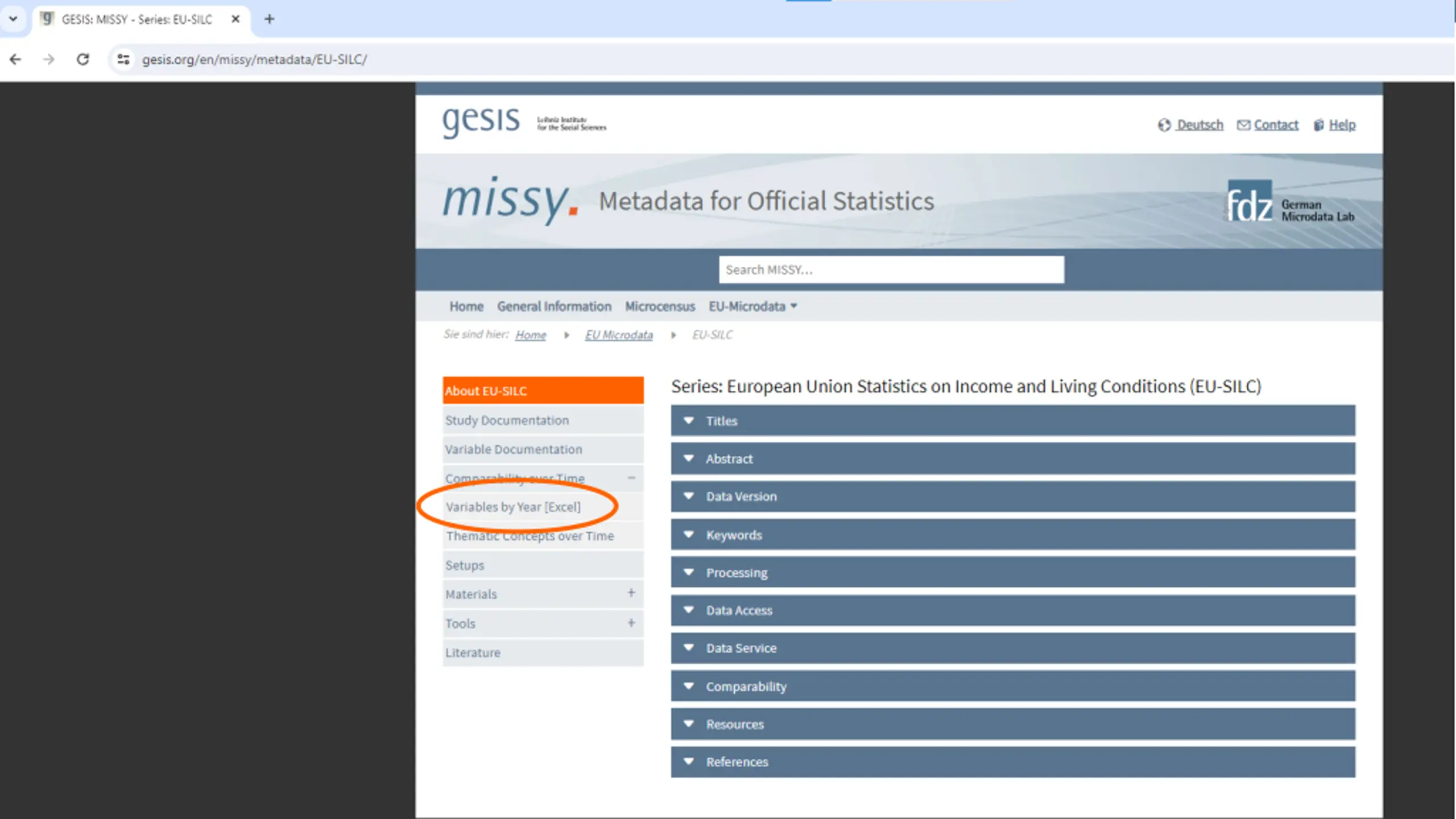Click the missy logo
This screenshot has width=1456, height=819.
511,200
